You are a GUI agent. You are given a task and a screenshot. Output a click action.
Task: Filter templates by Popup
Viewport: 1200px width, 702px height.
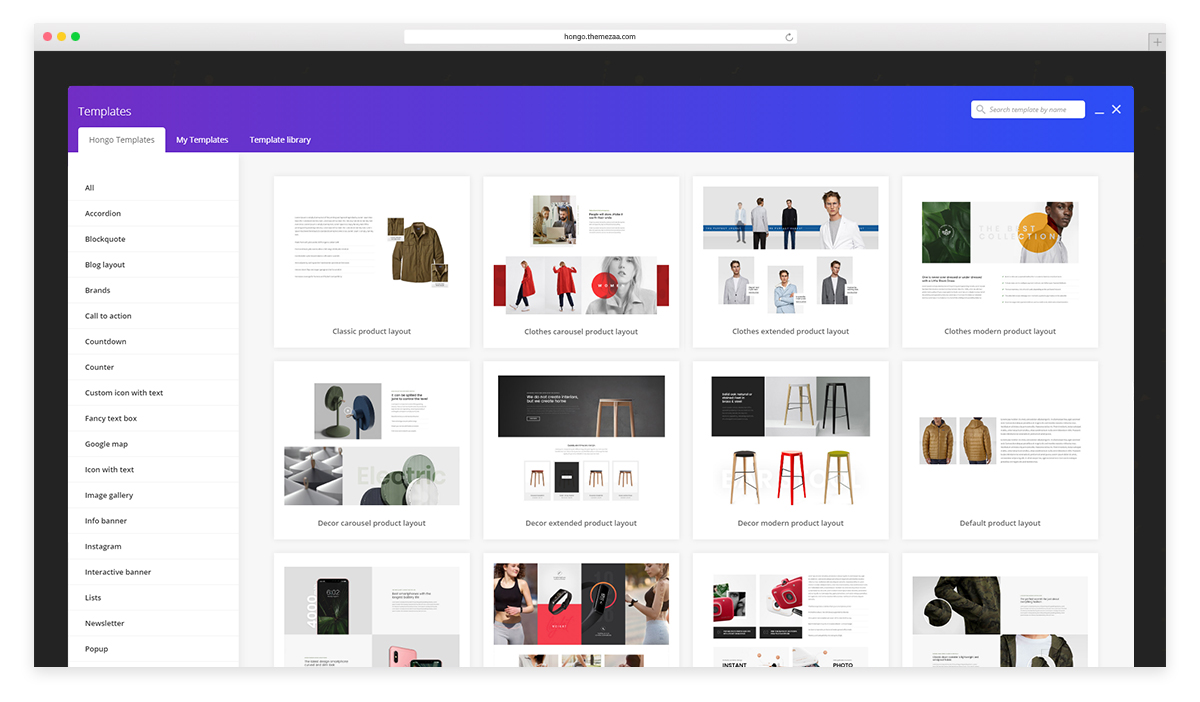pos(153,649)
